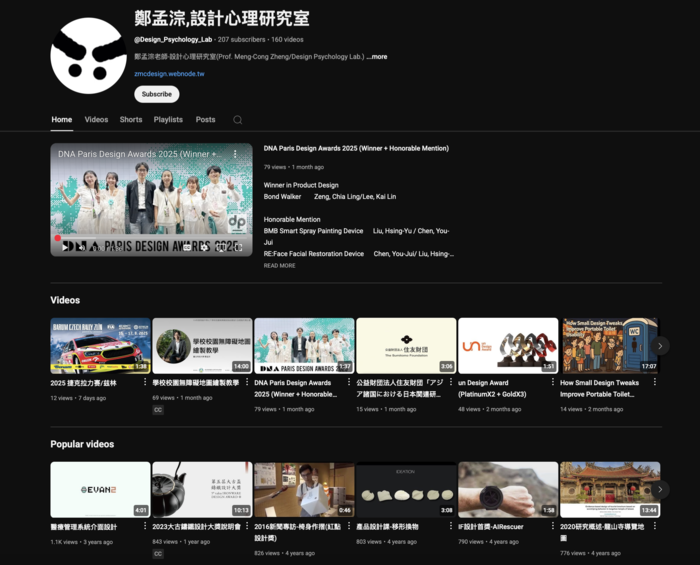Viewport: 700px width, 565px height.
Task: Click the Popular videos section heading
Action: [82, 444]
